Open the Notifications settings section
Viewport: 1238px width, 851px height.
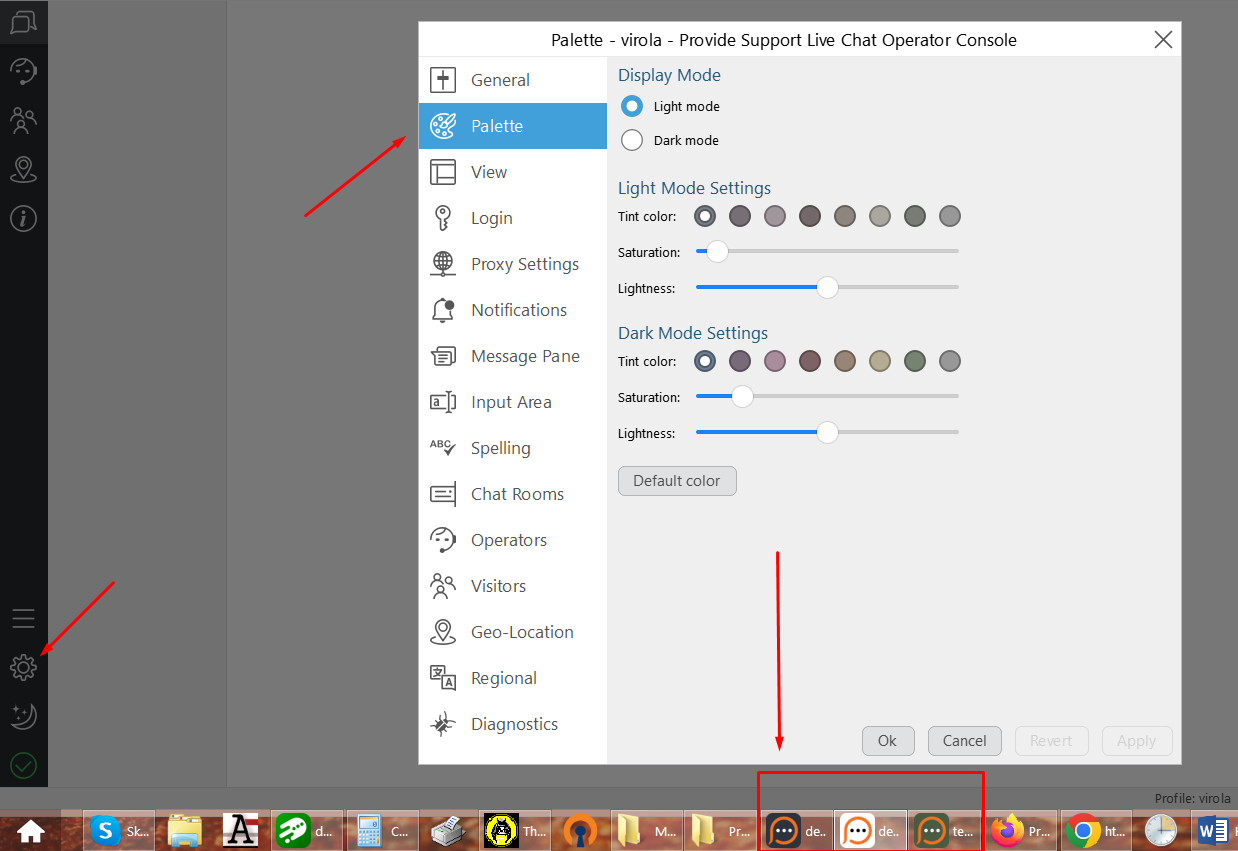(x=518, y=310)
